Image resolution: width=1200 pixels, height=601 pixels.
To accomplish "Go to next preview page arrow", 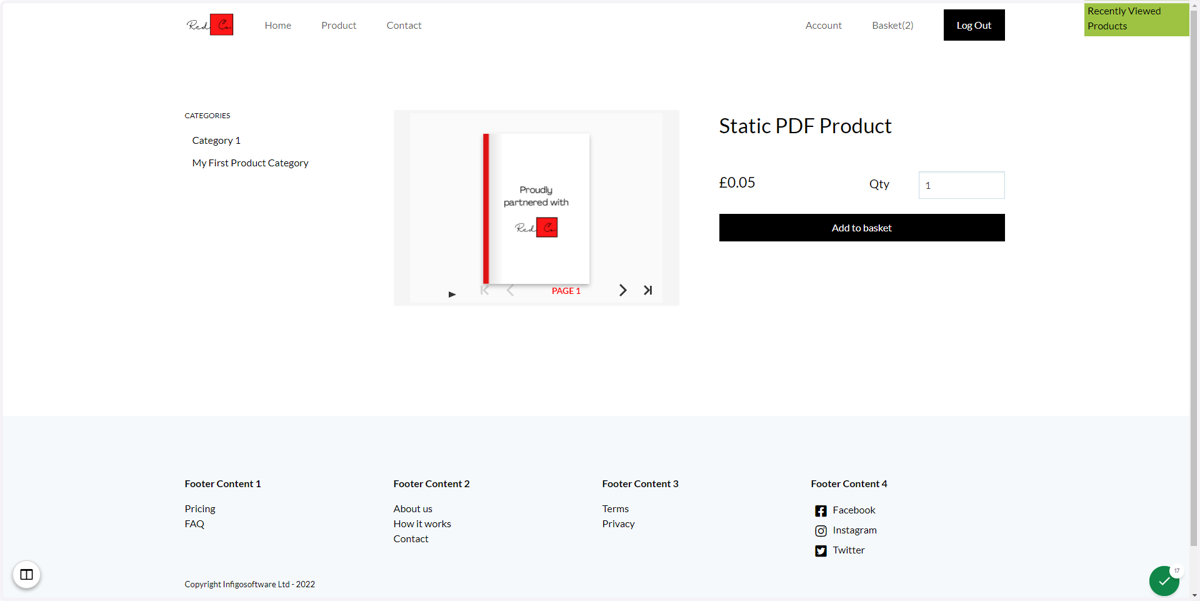I will (623, 290).
